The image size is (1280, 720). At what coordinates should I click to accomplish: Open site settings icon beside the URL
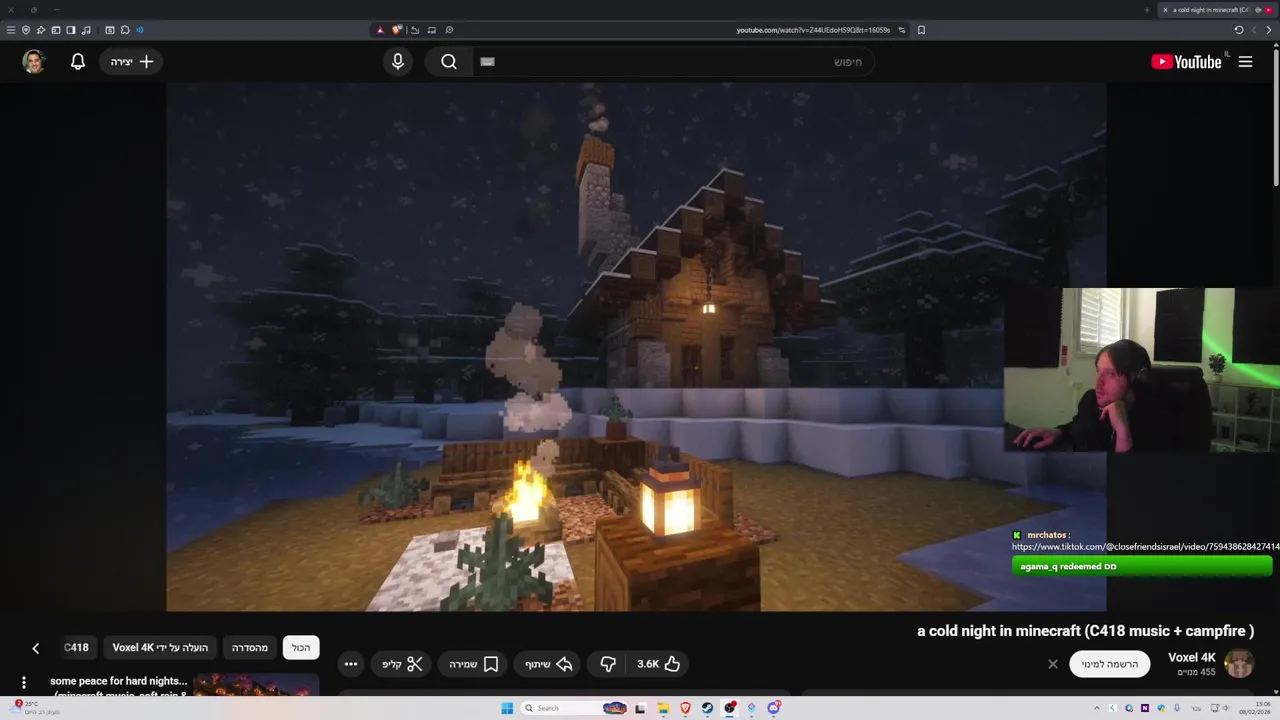tap(902, 30)
